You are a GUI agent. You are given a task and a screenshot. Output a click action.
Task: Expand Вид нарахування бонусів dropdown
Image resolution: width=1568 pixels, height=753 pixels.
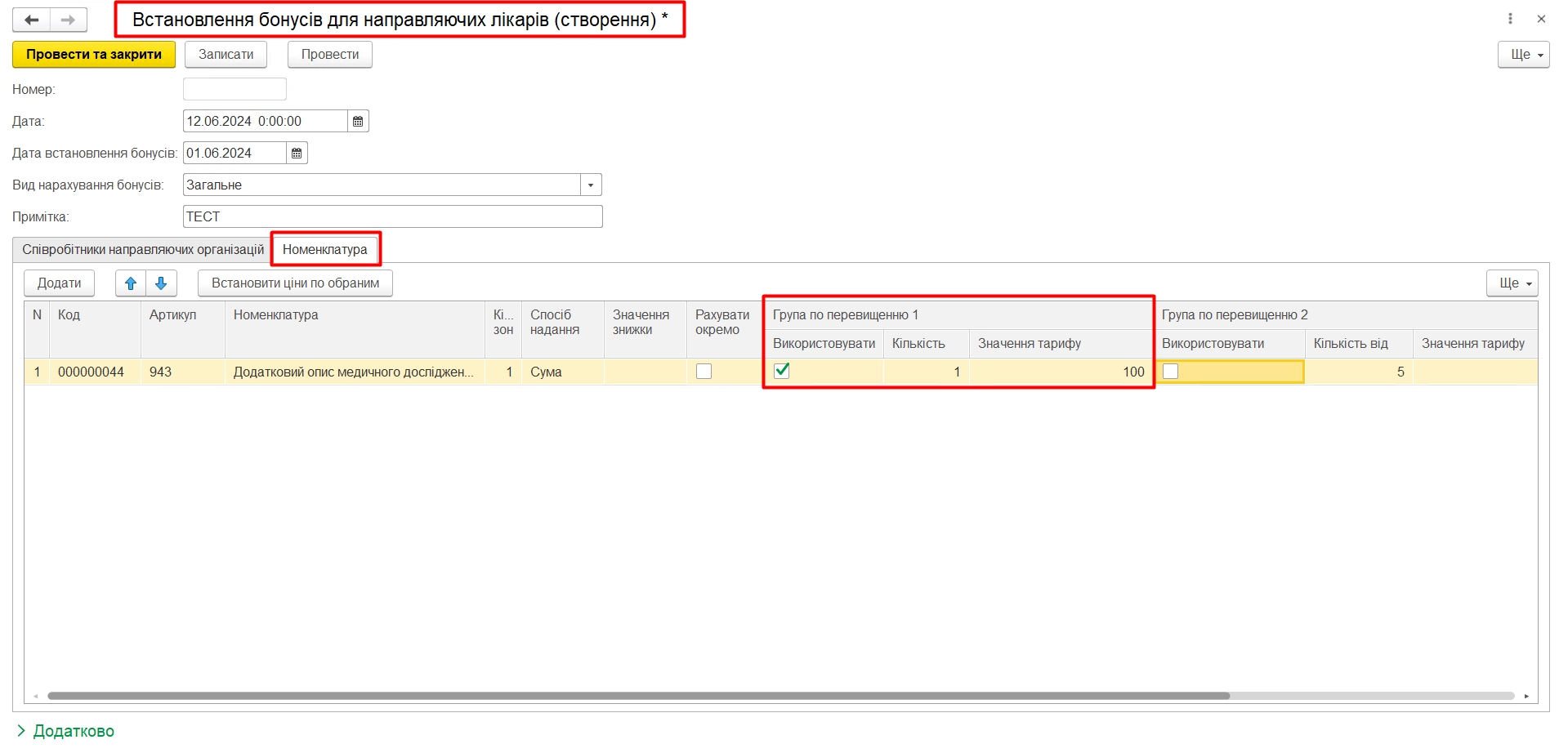click(591, 185)
